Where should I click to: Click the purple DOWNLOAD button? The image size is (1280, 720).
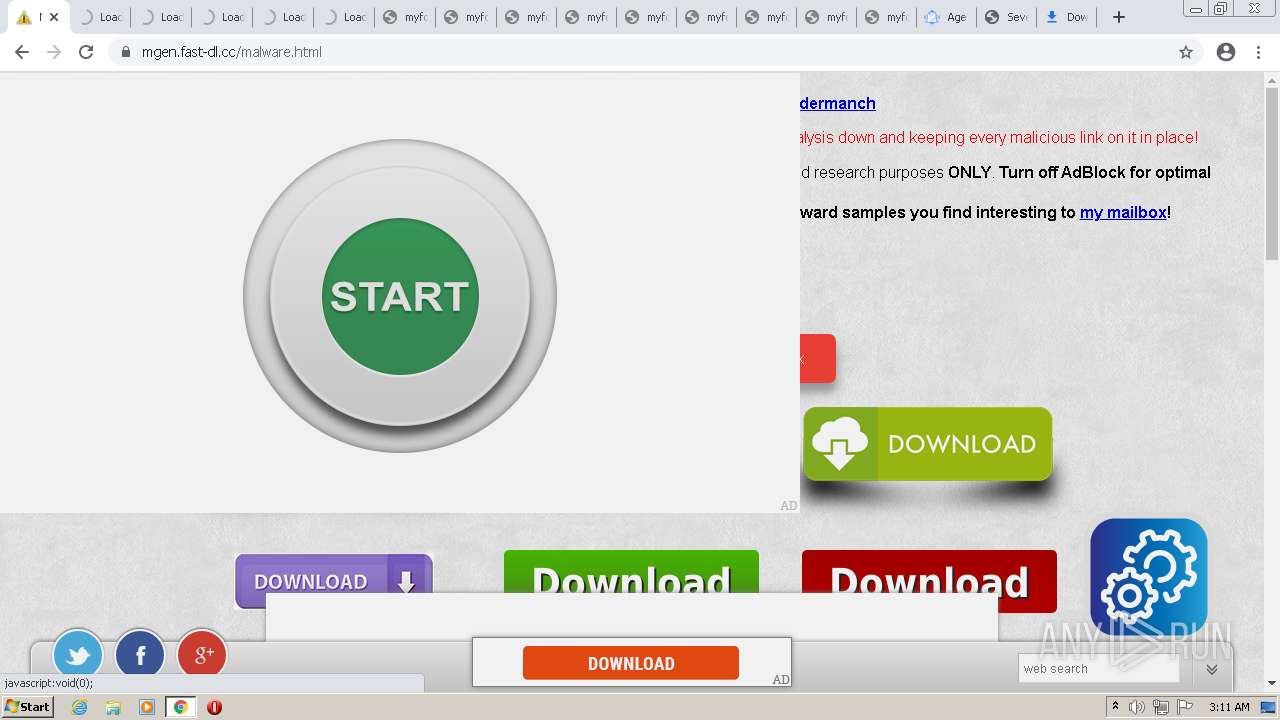pos(334,581)
